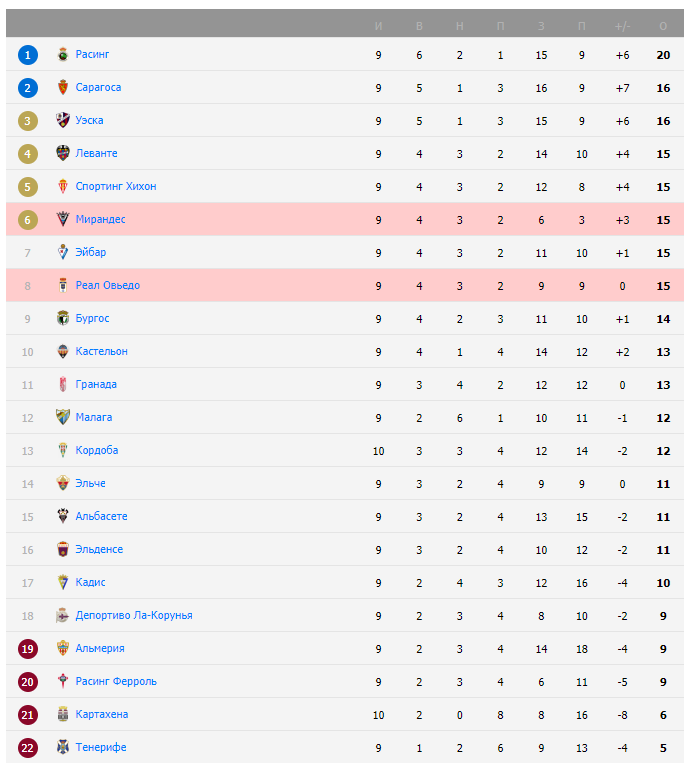Click the dark red position 22 badge

(28, 747)
